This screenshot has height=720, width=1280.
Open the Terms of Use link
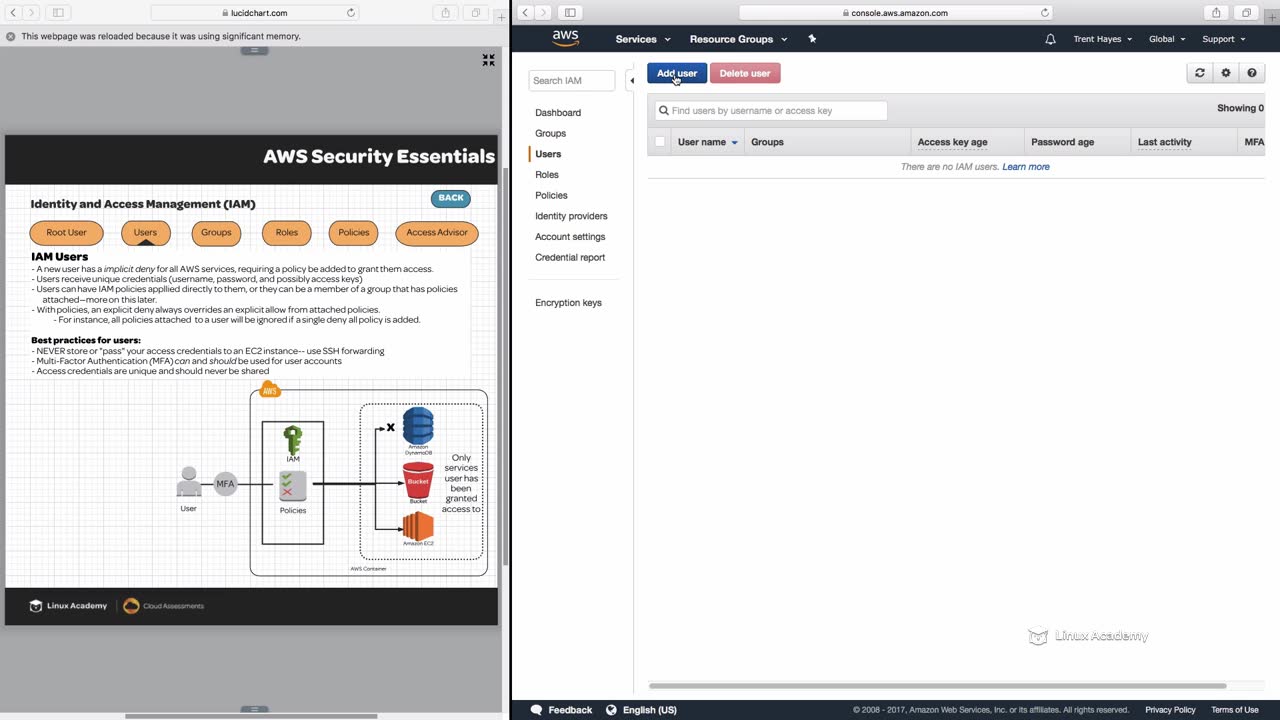(x=1235, y=710)
